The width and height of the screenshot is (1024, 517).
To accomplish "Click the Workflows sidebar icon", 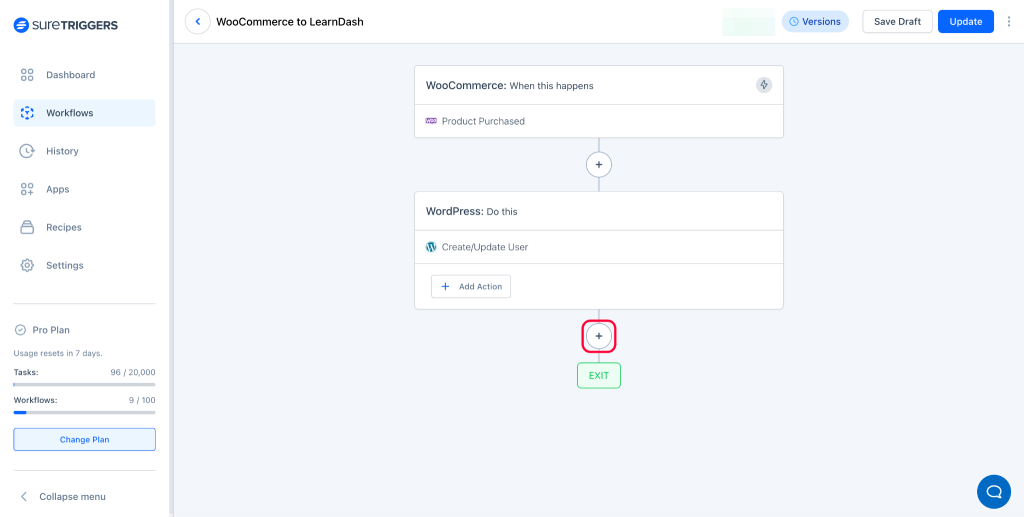I will pyautogui.click(x=27, y=113).
